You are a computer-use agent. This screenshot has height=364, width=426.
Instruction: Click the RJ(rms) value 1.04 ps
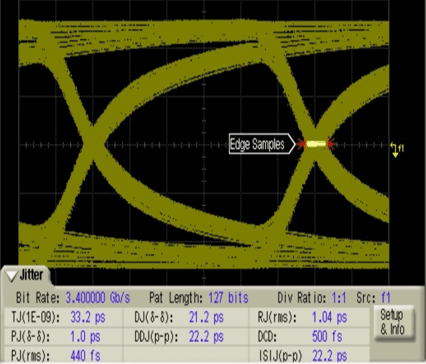(x=329, y=317)
